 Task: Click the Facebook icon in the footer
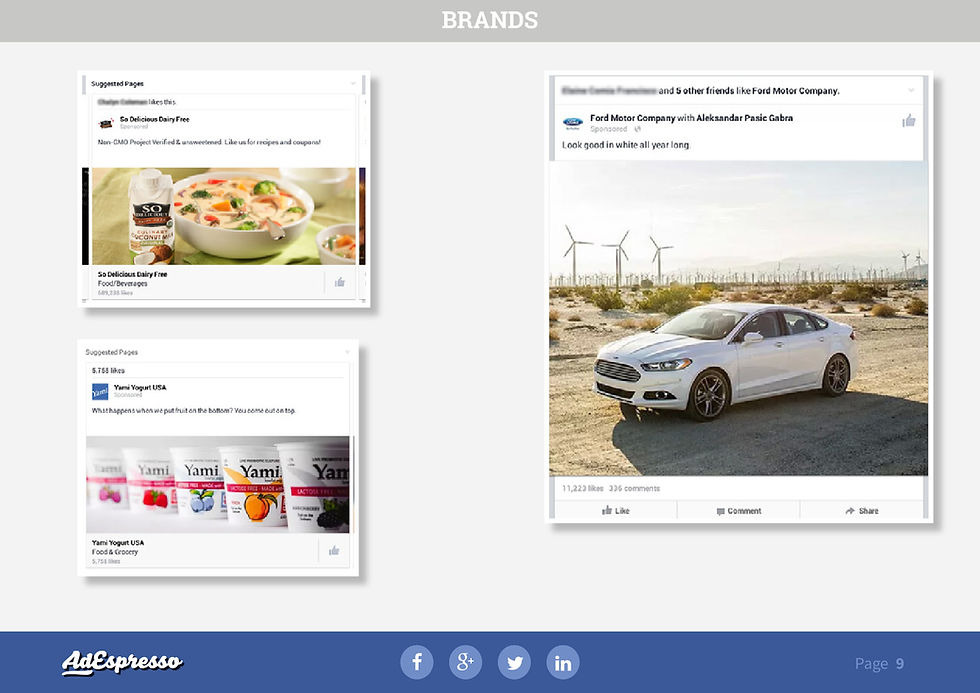click(x=417, y=662)
